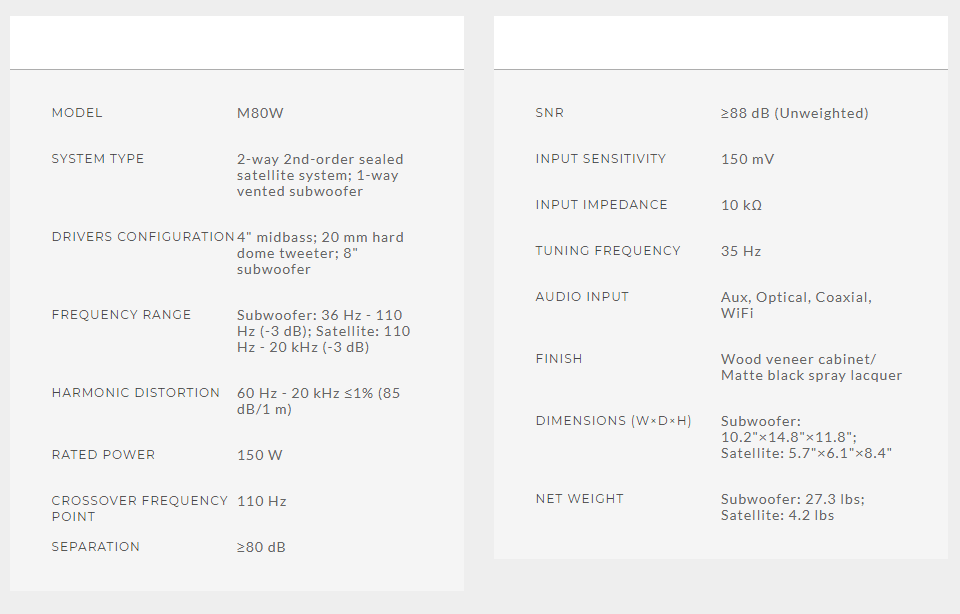Click the SYSTEM TYPE label
Screen dimensions: 960x614
tap(98, 159)
